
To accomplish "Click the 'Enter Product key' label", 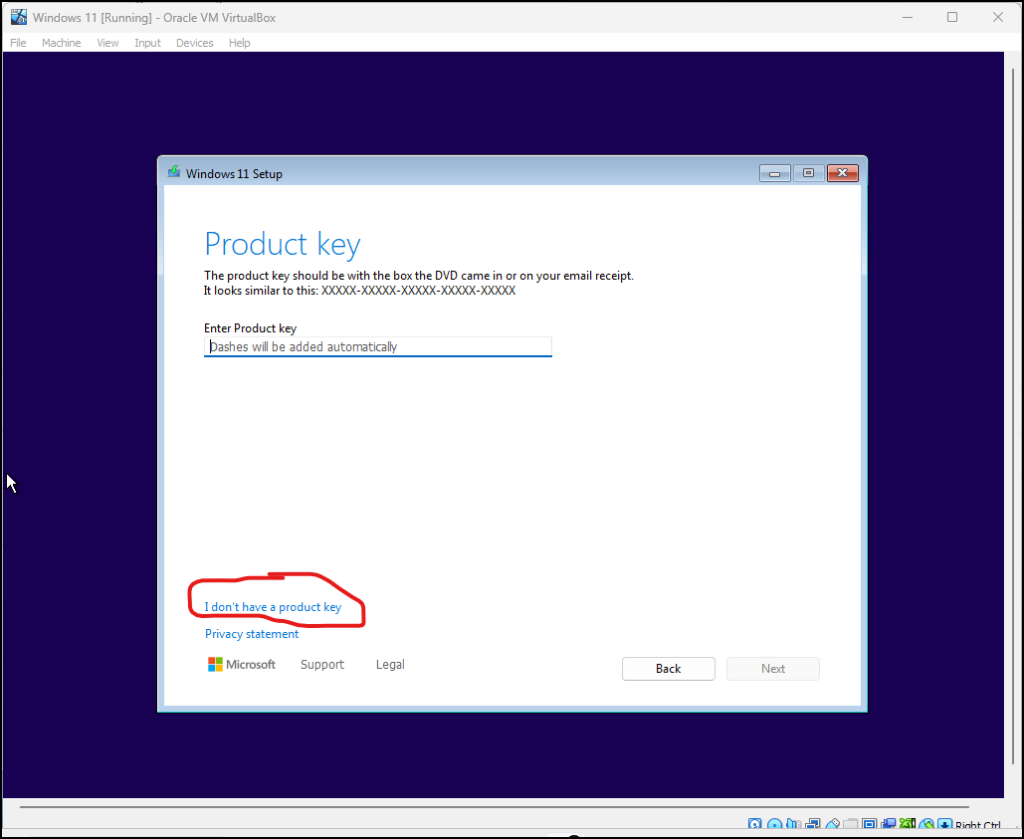I will 250,328.
